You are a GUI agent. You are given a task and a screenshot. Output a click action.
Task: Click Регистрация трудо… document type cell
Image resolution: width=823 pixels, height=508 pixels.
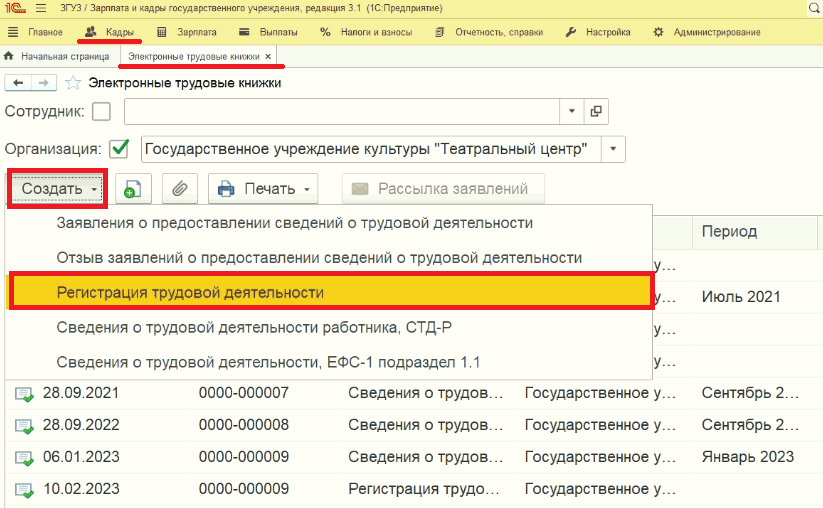424,489
